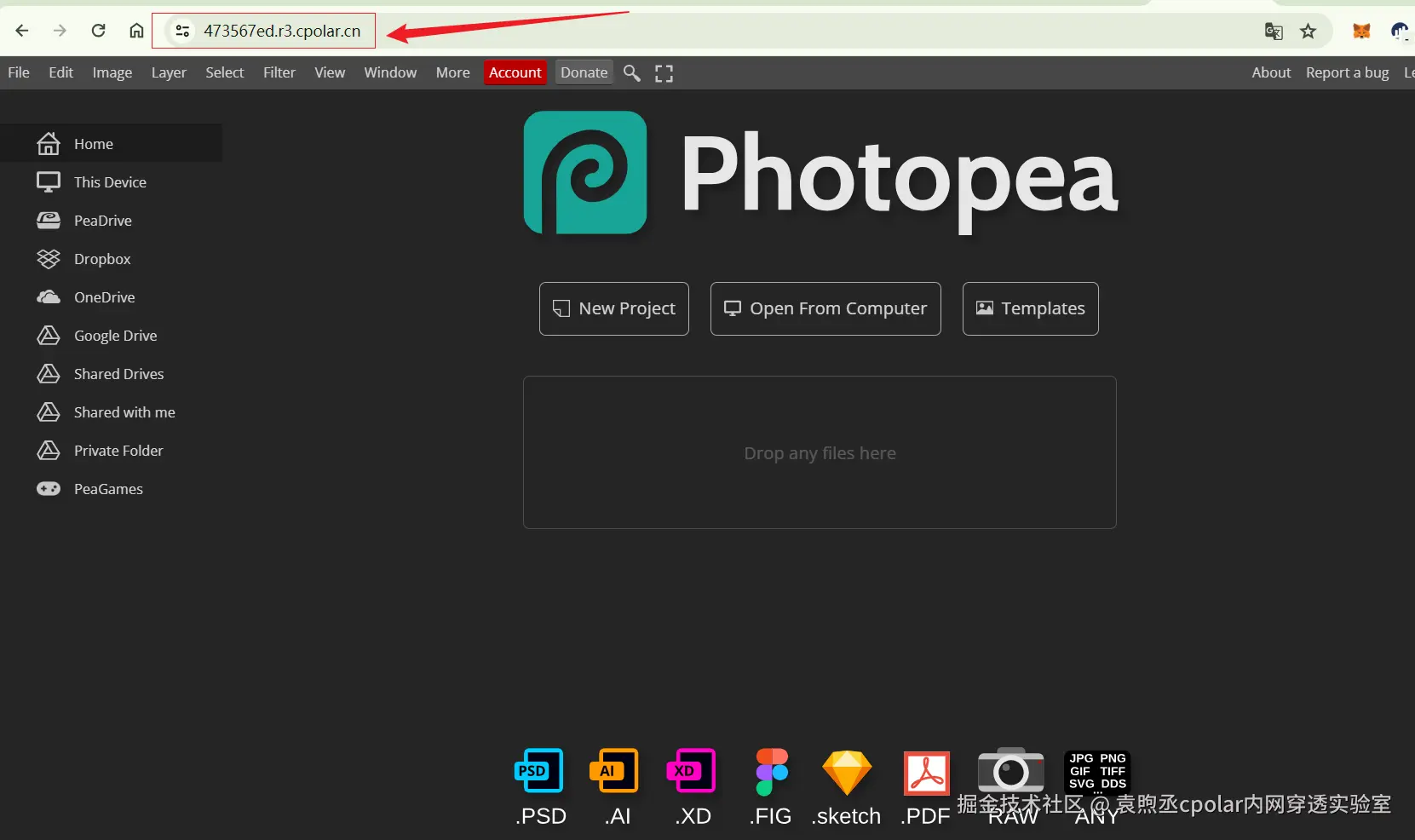Open the Window menu
Image resolution: width=1415 pixels, height=840 pixels.
click(390, 72)
